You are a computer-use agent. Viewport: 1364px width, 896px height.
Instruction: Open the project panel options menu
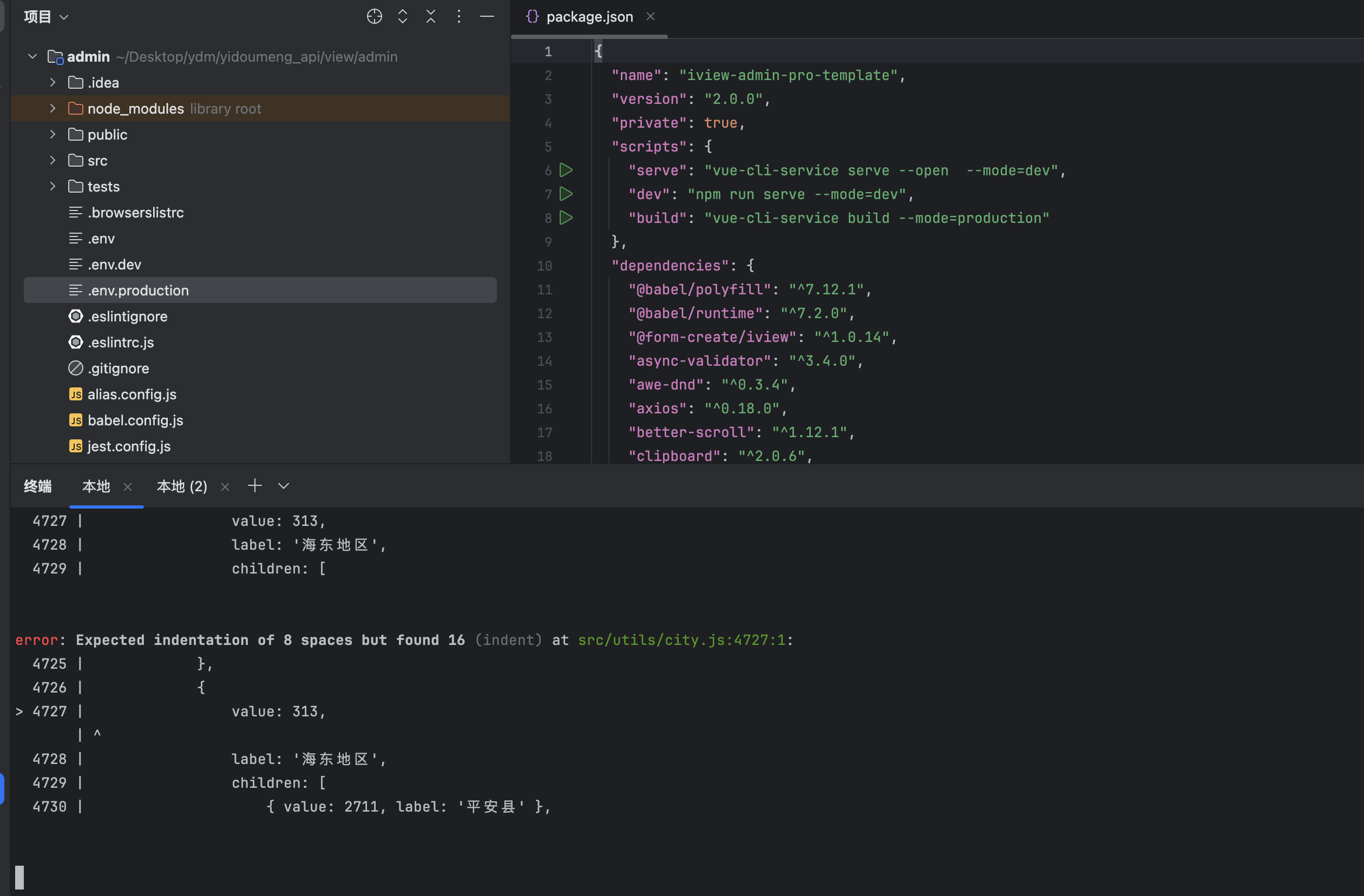coord(458,17)
